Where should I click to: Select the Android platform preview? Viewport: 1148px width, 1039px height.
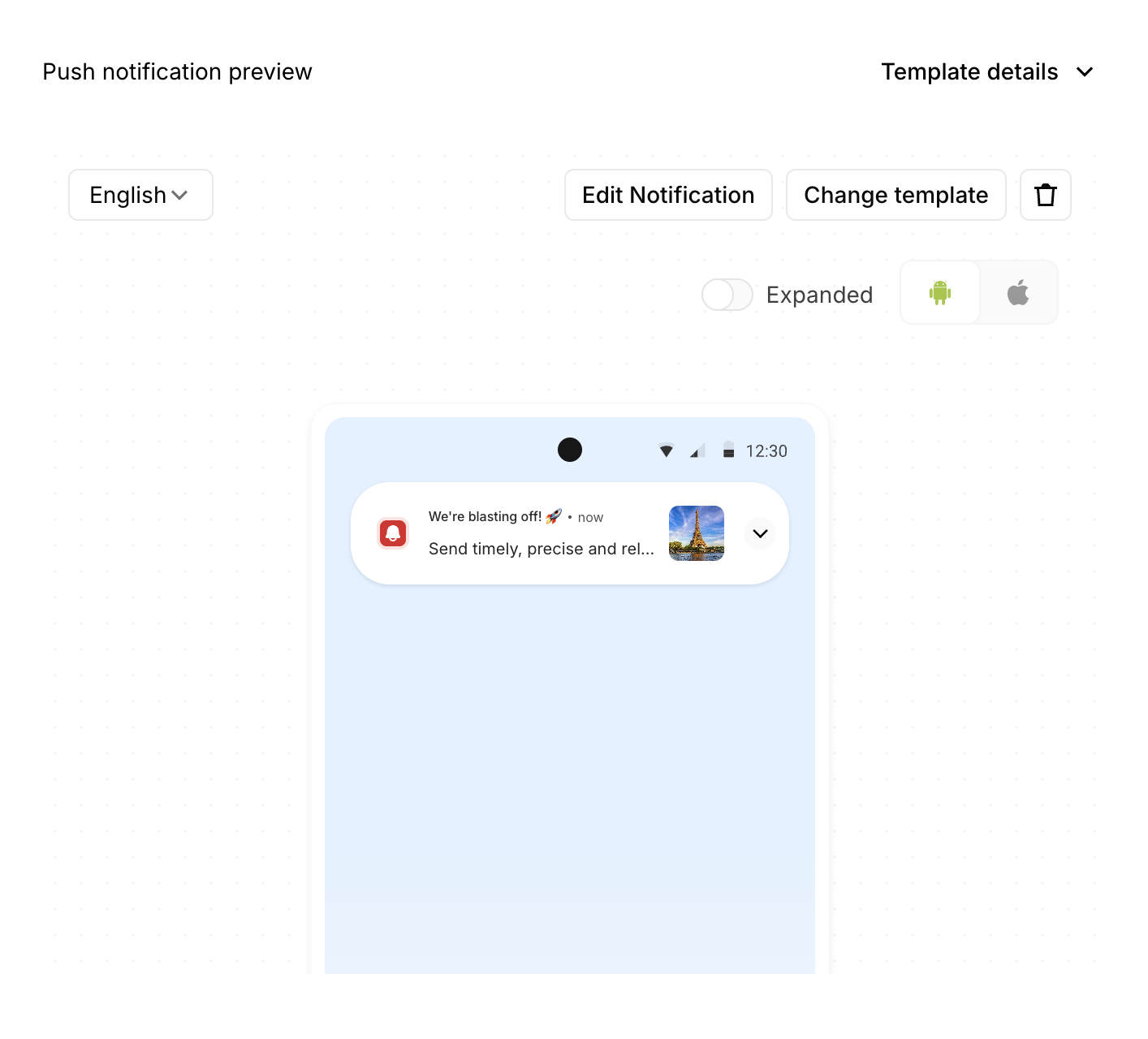click(940, 292)
